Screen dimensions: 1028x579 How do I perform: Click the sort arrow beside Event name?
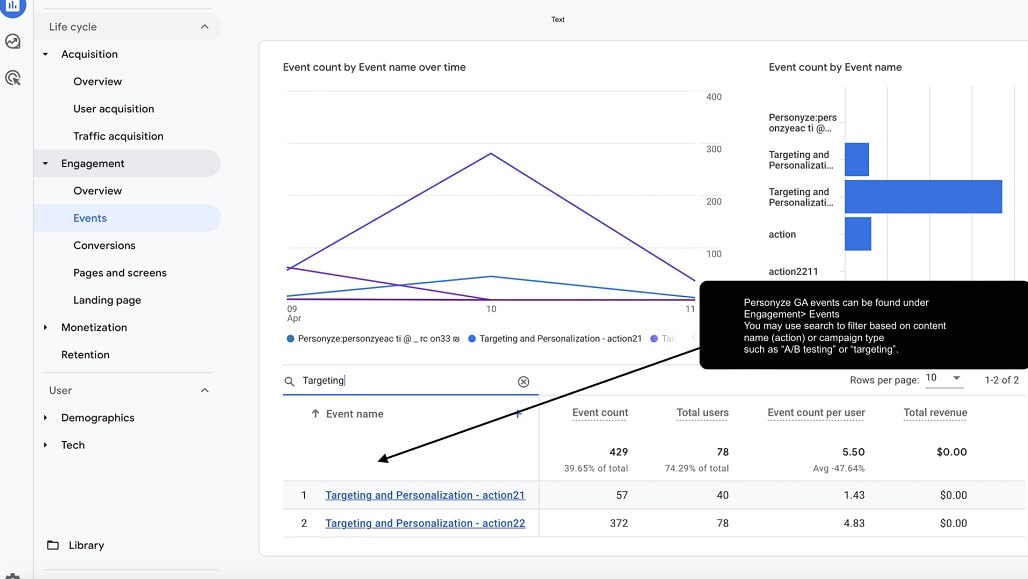click(x=315, y=414)
